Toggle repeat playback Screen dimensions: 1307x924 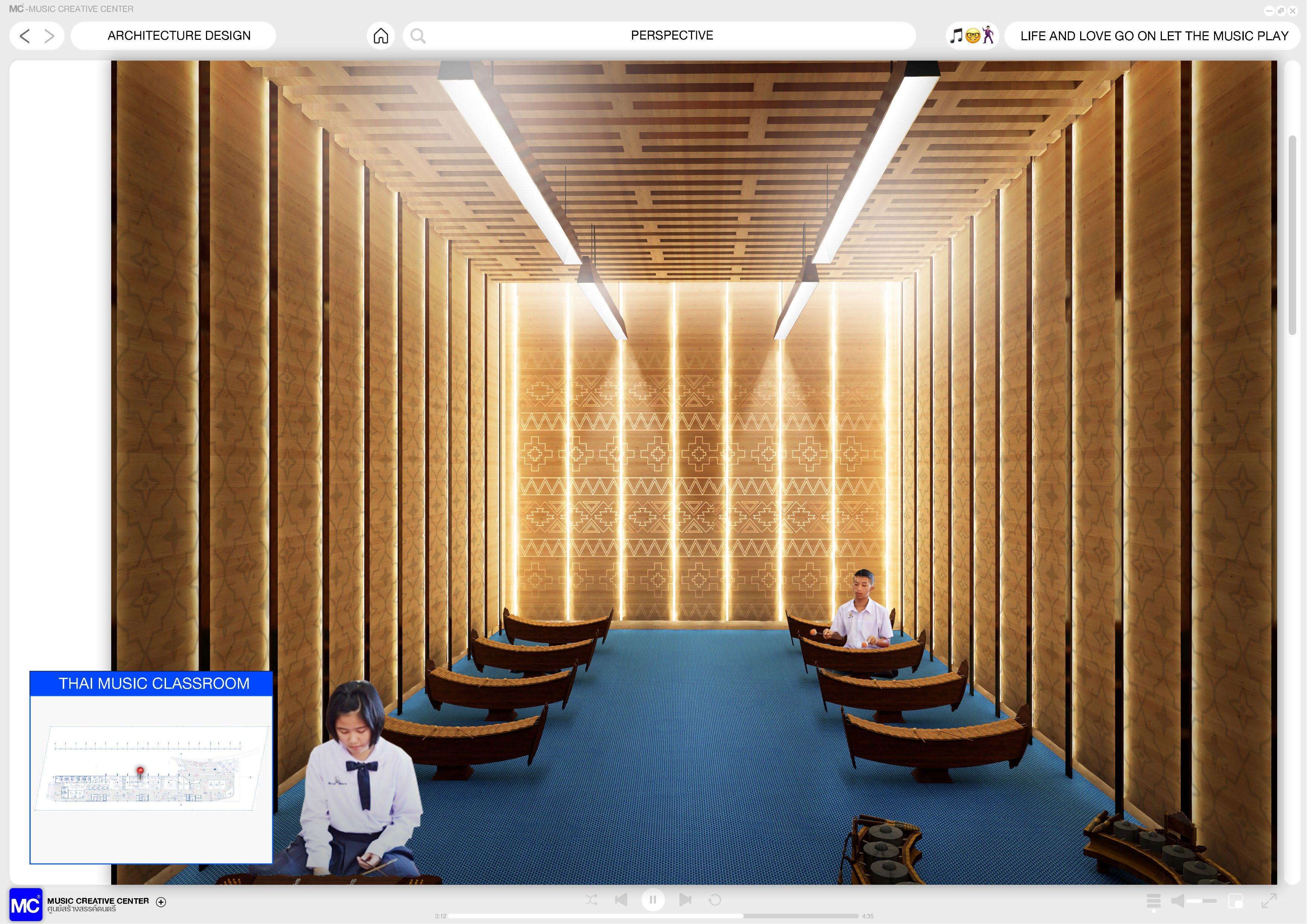(x=715, y=899)
